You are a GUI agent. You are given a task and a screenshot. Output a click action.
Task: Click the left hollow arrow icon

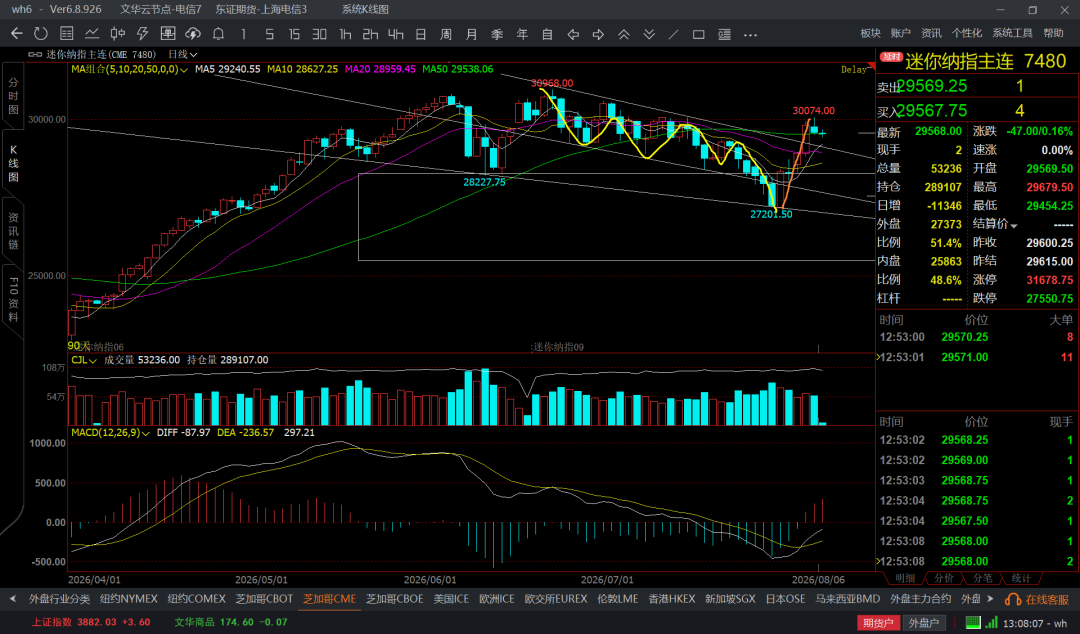(x=572, y=34)
